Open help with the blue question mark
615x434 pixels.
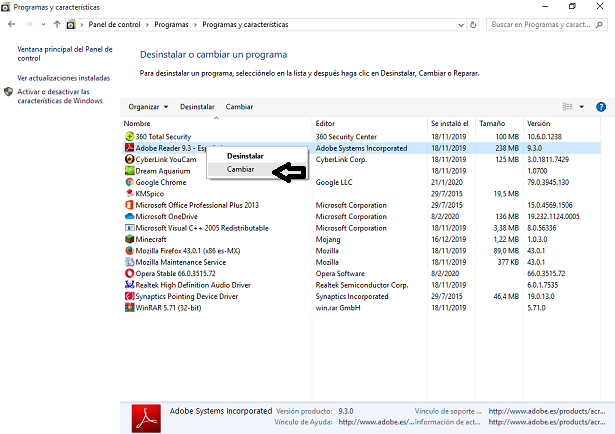point(601,107)
